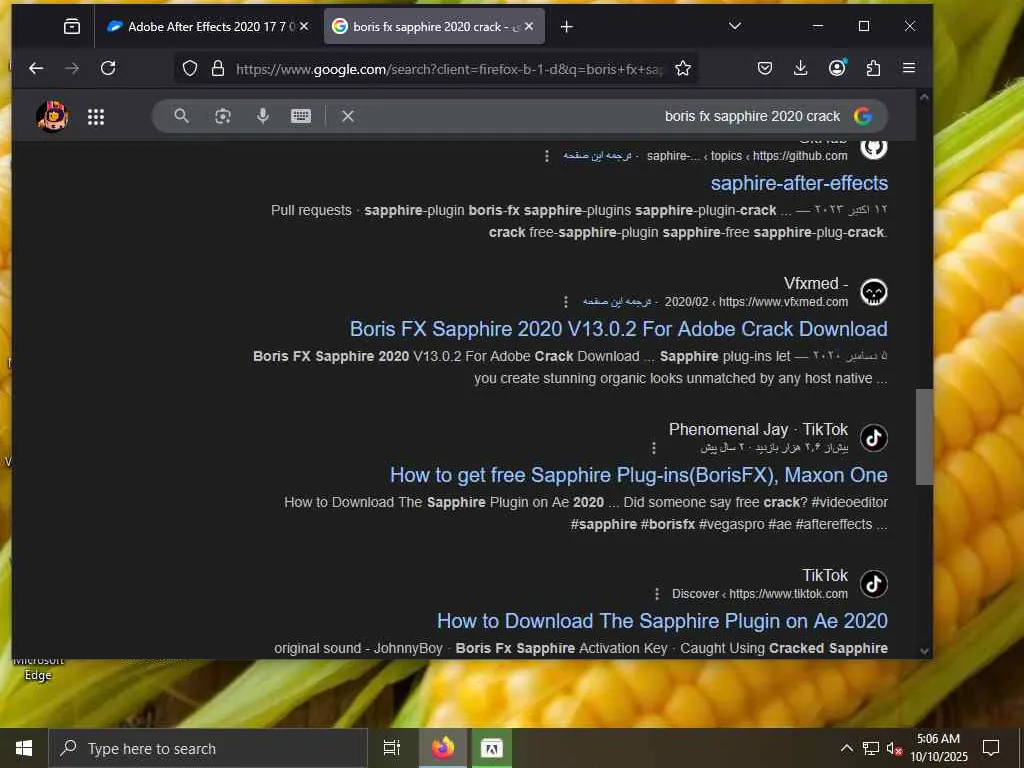This screenshot has height=768, width=1024.
Task: Open the saphire-after-effects GitHub result
Action: pos(799,184)
